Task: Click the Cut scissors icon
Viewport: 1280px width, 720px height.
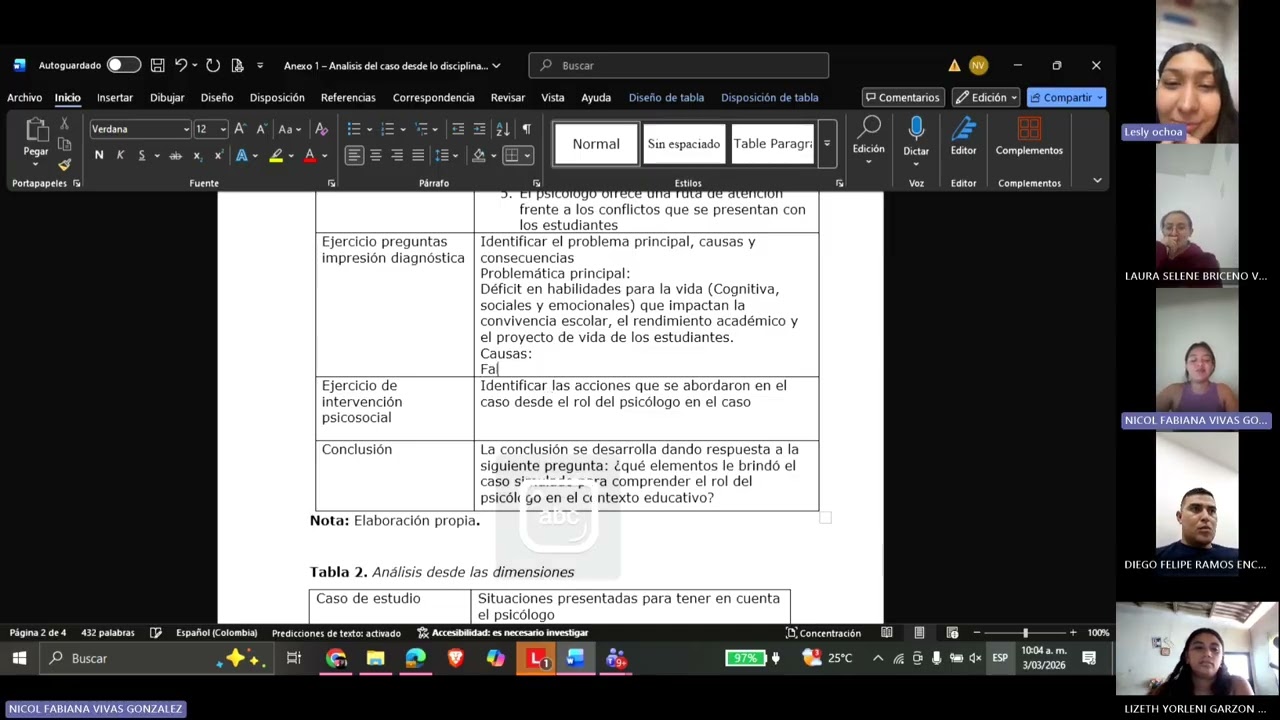Action: point(64,123)
